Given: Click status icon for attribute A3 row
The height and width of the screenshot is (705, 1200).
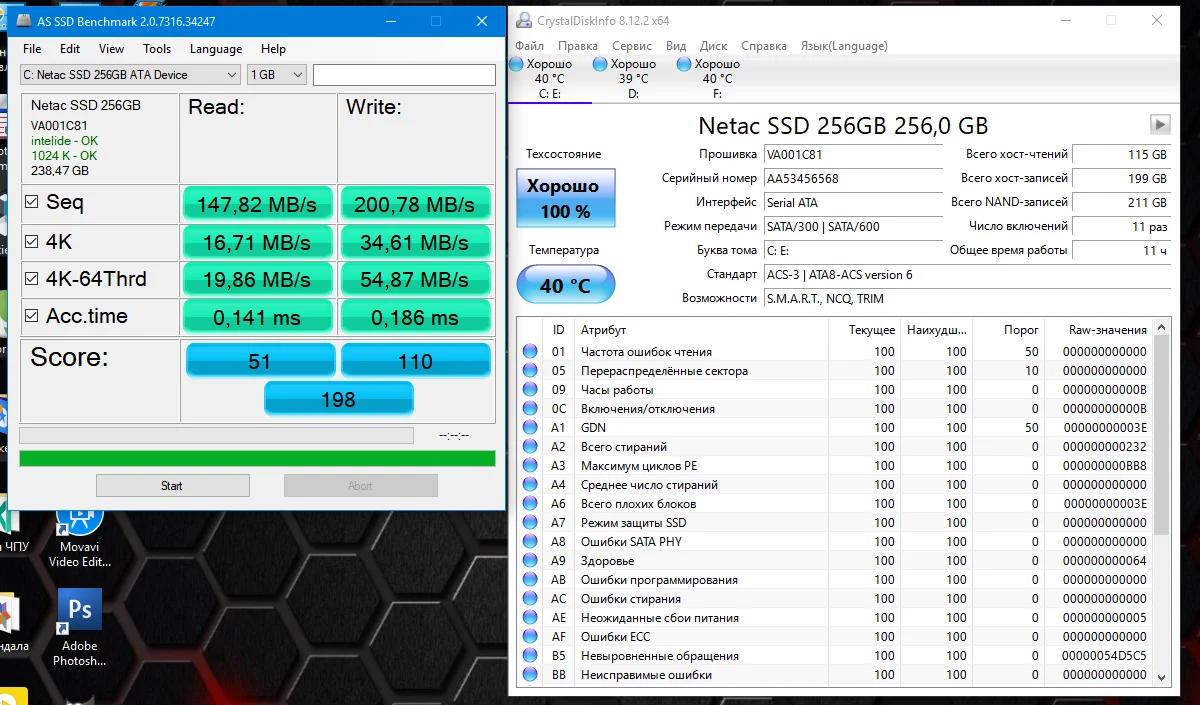Looking at the screenshot, I should (x=530, y=465).
